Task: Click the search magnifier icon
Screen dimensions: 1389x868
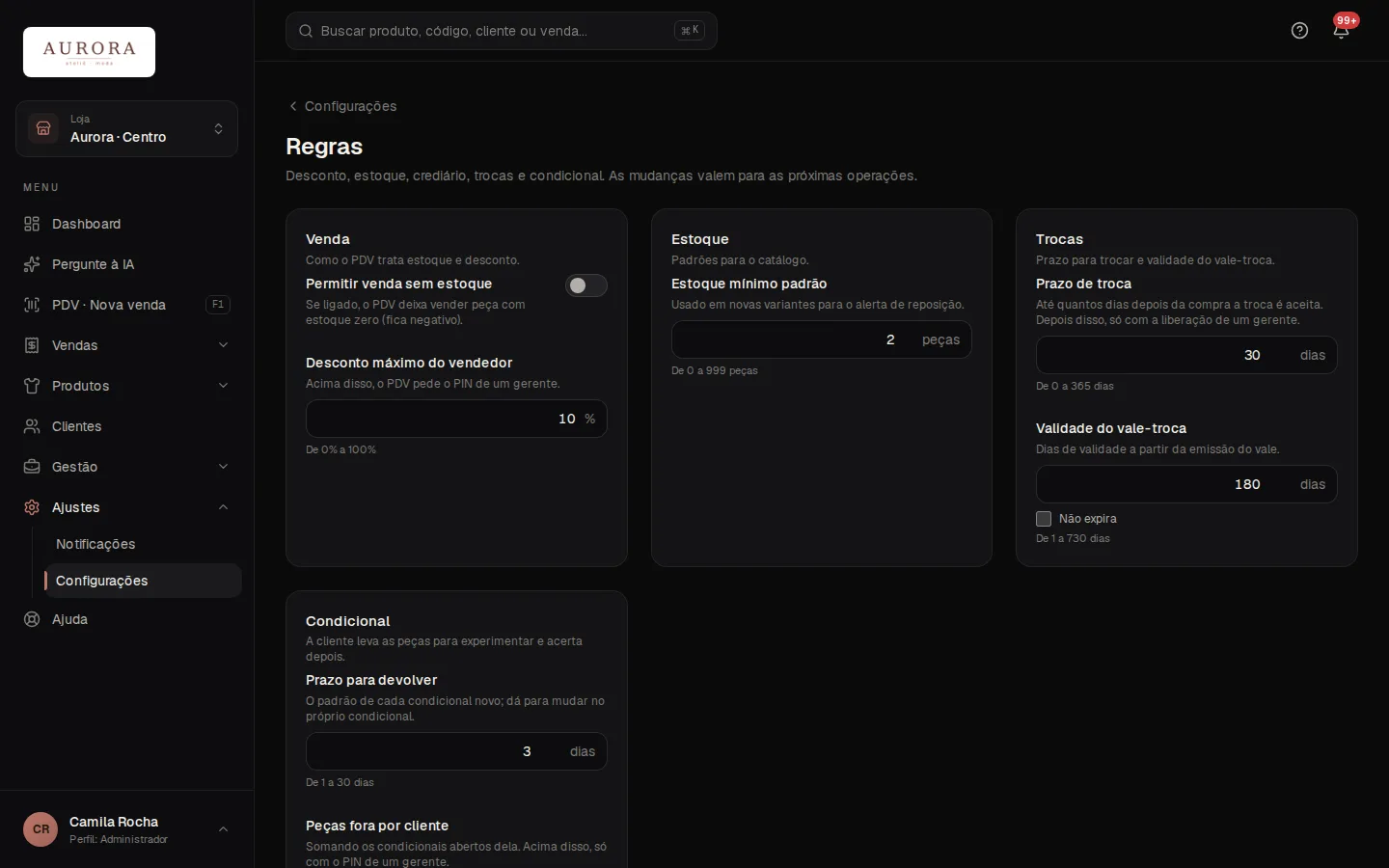Action: (x=306, y=31)
